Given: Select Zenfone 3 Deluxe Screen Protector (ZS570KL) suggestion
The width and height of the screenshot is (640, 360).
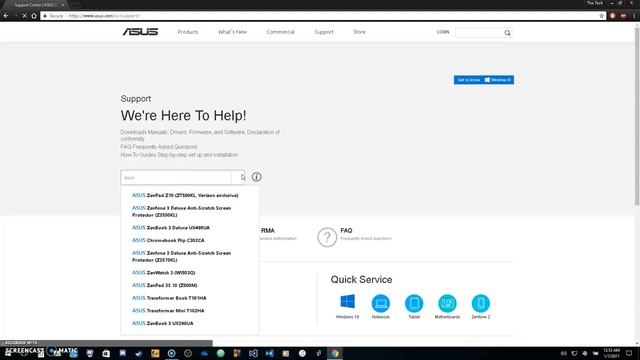Looking at the screenshot, I should 182,256.
